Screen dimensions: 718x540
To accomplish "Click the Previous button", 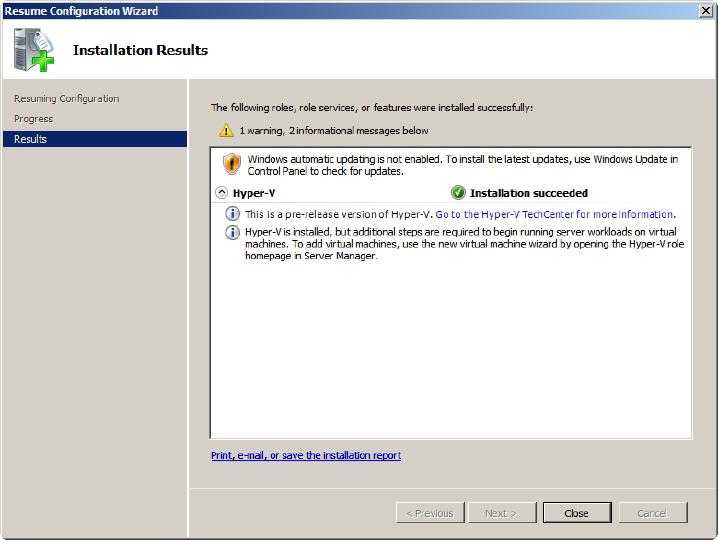I will pyautogui.click(x=430, y=513).
